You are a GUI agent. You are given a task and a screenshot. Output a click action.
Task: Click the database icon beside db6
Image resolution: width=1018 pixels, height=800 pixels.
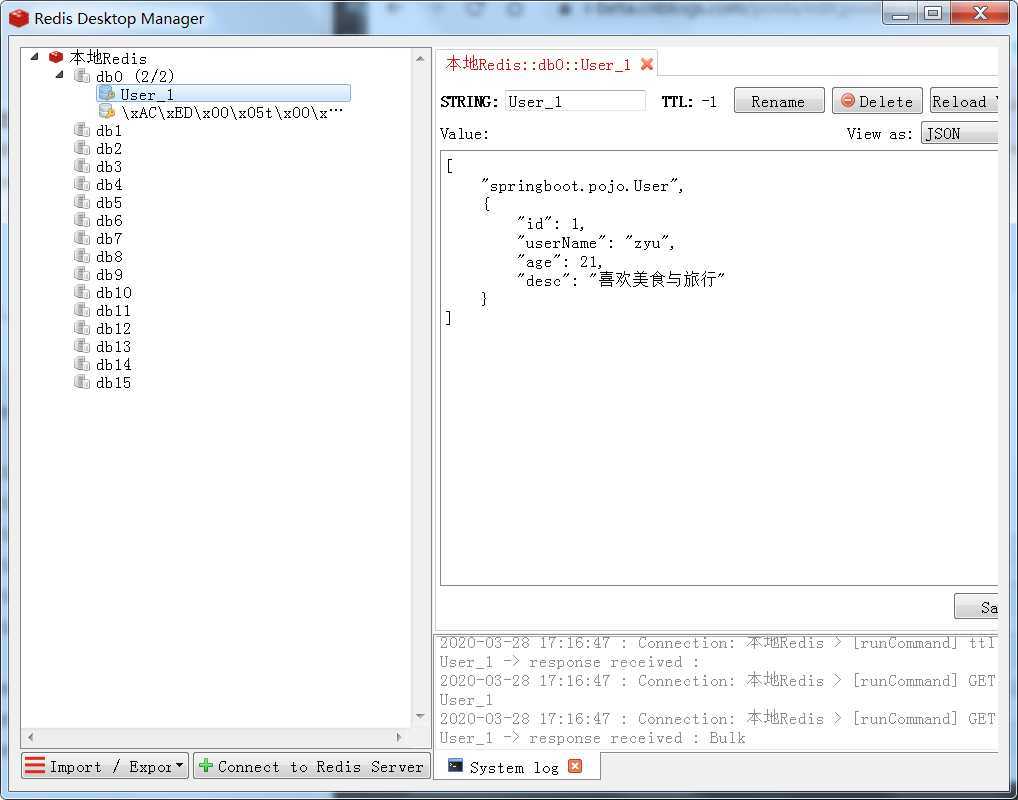click(x=82, y=220)
